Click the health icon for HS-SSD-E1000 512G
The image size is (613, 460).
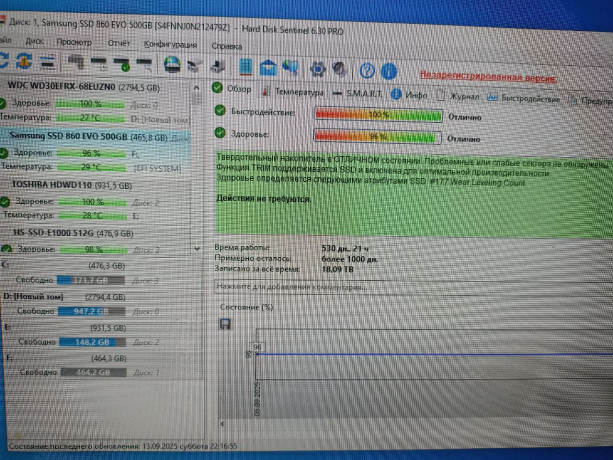6,249
